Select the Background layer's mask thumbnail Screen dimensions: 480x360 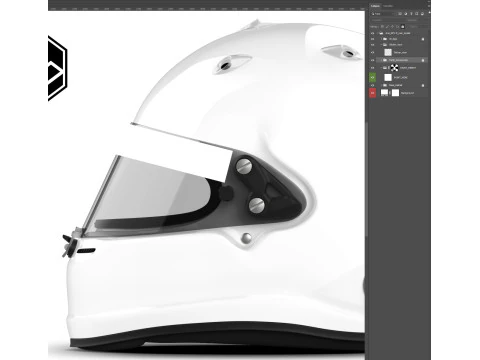pos(395,93)
